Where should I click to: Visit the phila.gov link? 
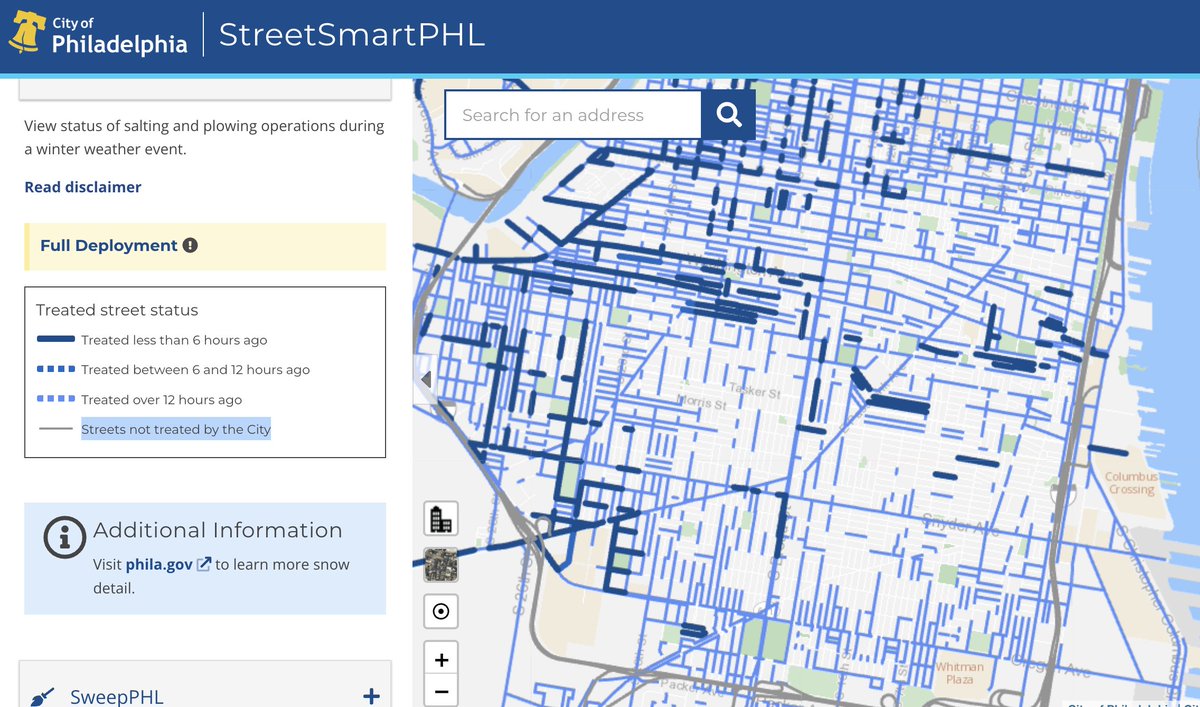159,564
